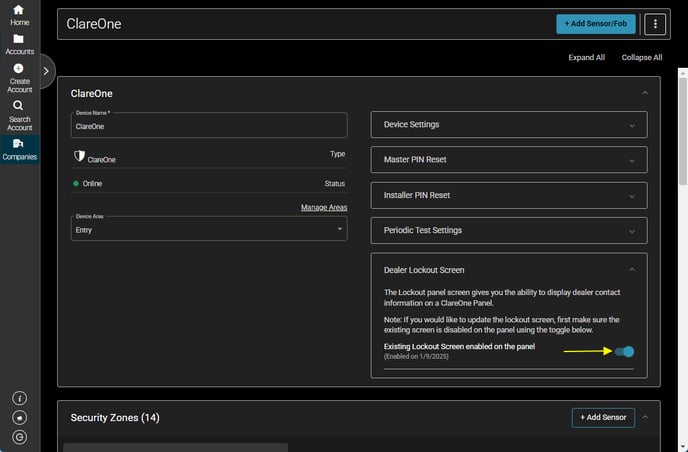Click the Enabled on 1/9/2025 note

[416, 357]
